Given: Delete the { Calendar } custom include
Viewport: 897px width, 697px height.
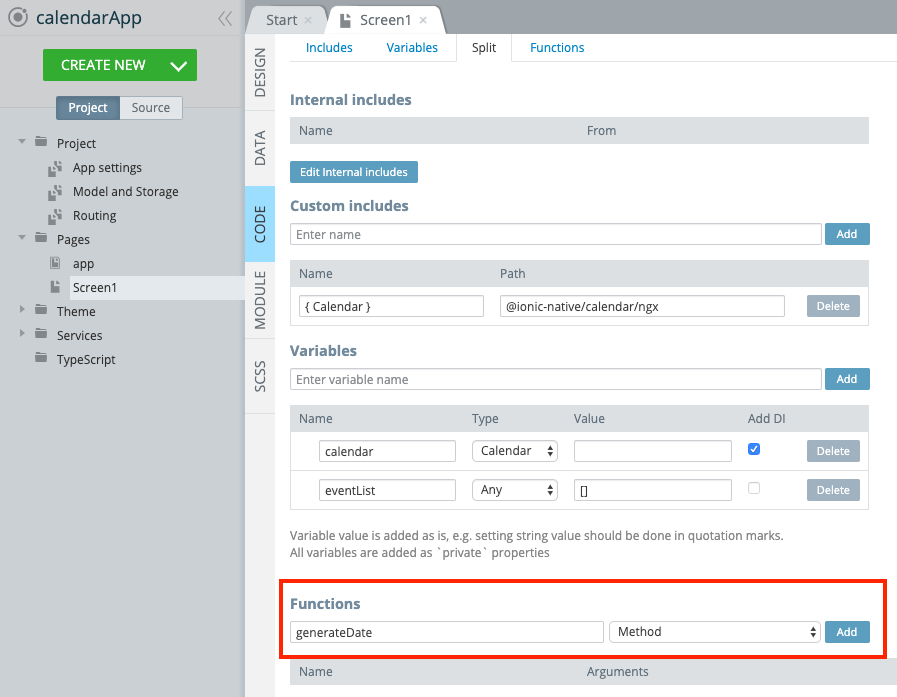Looking at the screenshot, I should 834,306.
